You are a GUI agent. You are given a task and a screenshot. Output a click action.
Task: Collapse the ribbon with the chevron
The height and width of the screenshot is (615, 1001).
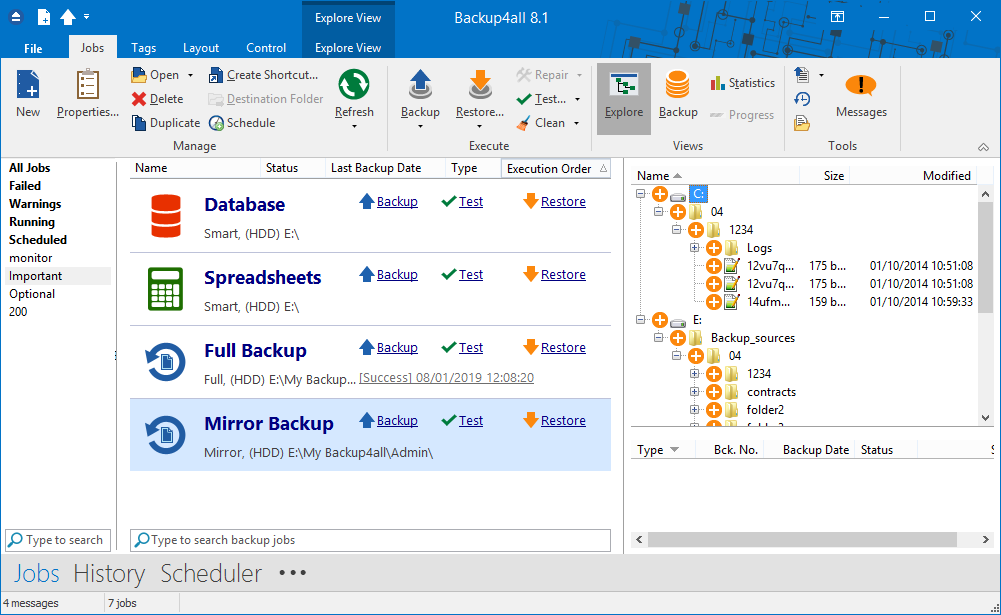tap(983, 147)
